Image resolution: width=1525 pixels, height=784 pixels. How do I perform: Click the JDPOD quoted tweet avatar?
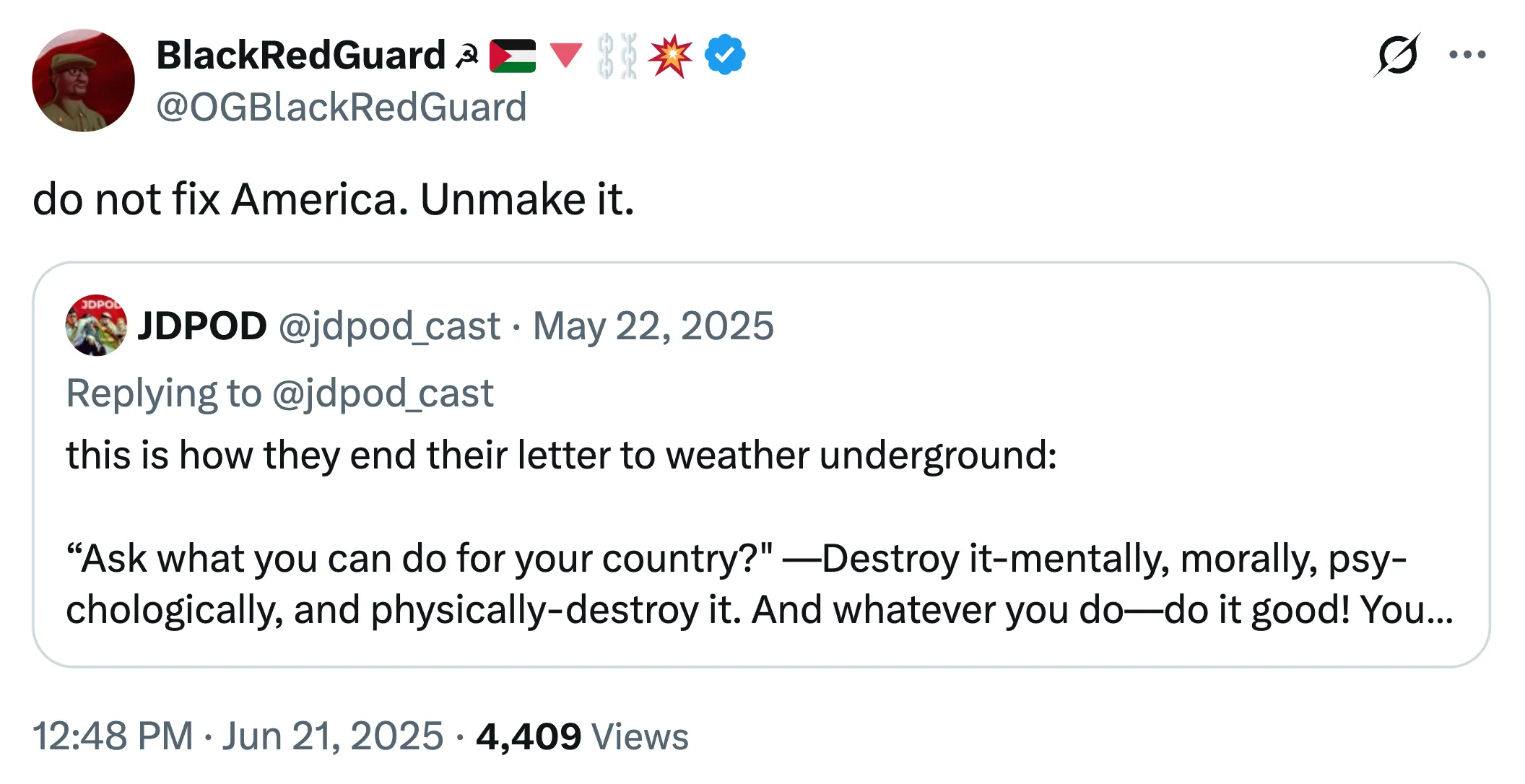(x=96, y=325)
